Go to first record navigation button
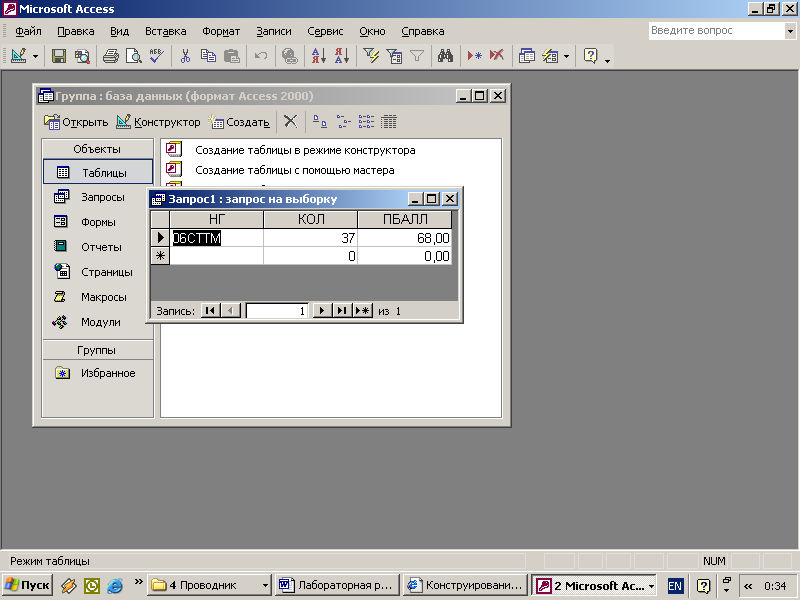Screen dimensions: 800x600 [211, 310]
